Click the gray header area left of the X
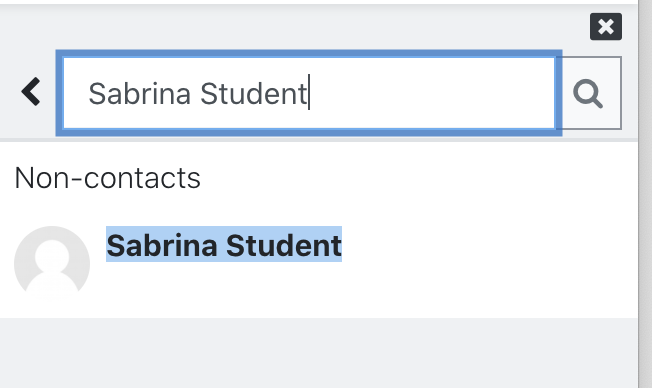The width and height of the screenshot is (652, 388). [291, 27]
